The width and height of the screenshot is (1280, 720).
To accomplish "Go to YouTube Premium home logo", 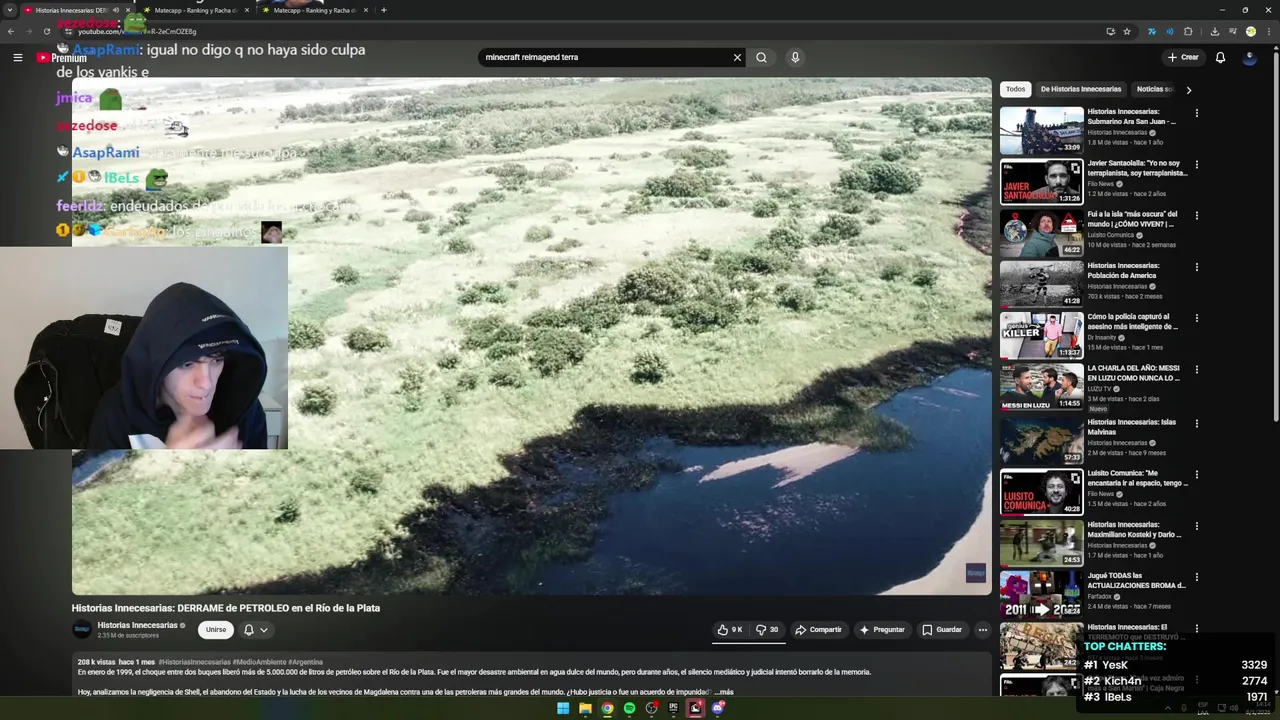I will click(62, 58).
